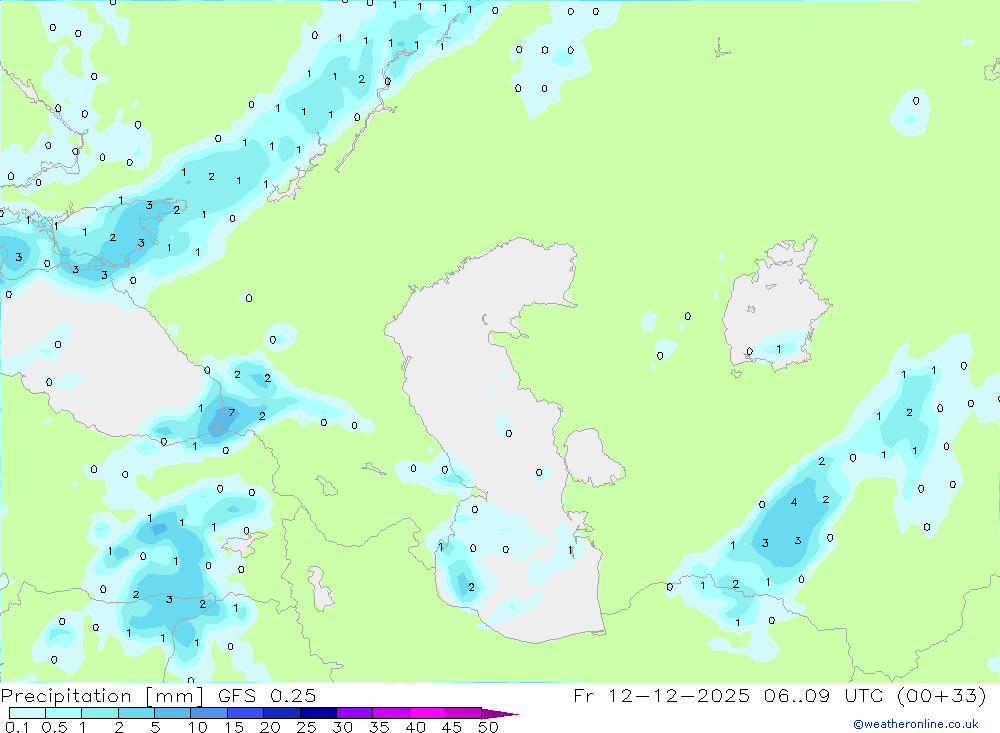The image size is (1000, 733).
Task: Pick the 5–10 mm blue legend swatch
Action: [172, 713]
